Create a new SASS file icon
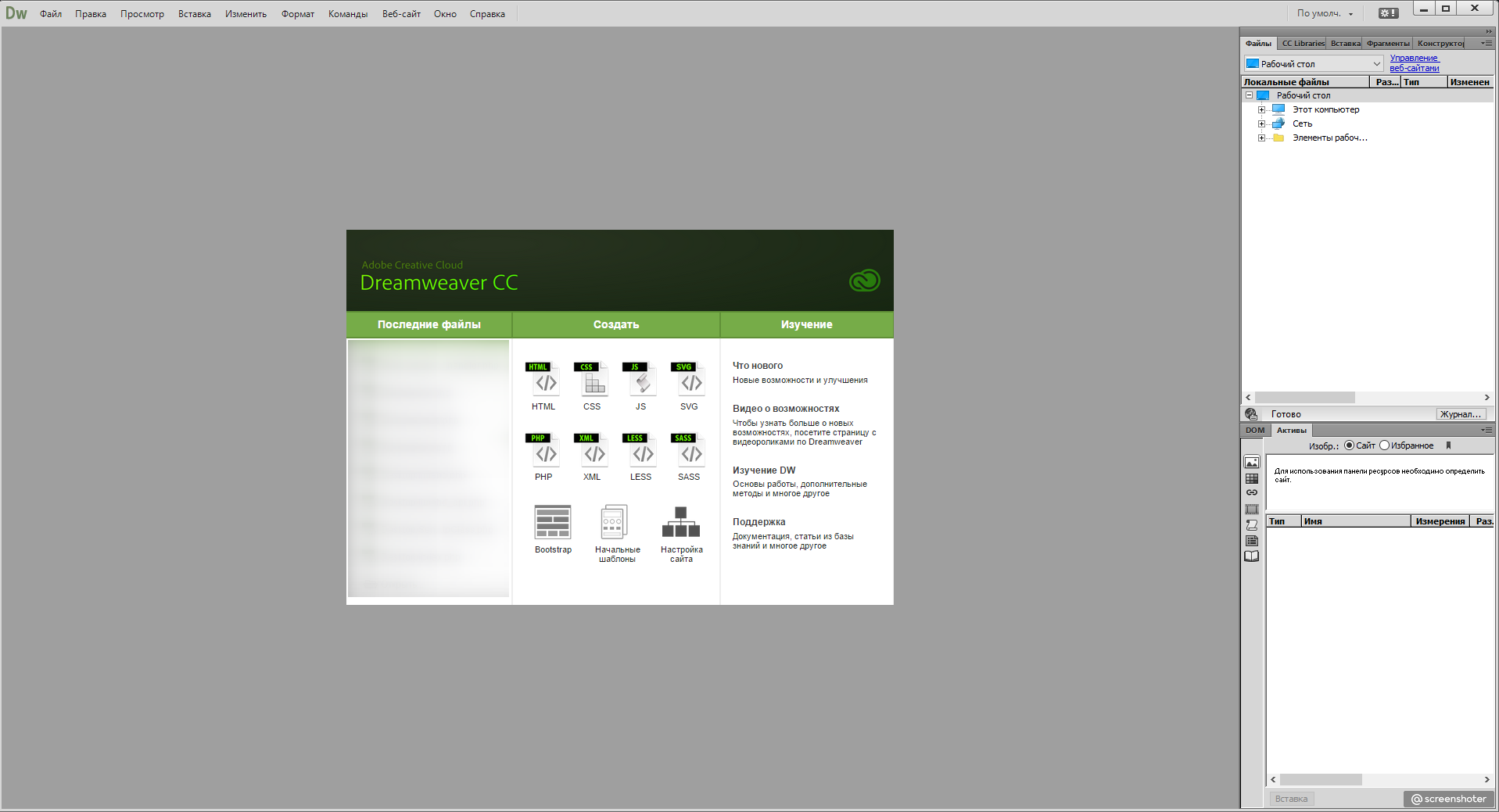The image size is (1499, 812). click(689, 450)
